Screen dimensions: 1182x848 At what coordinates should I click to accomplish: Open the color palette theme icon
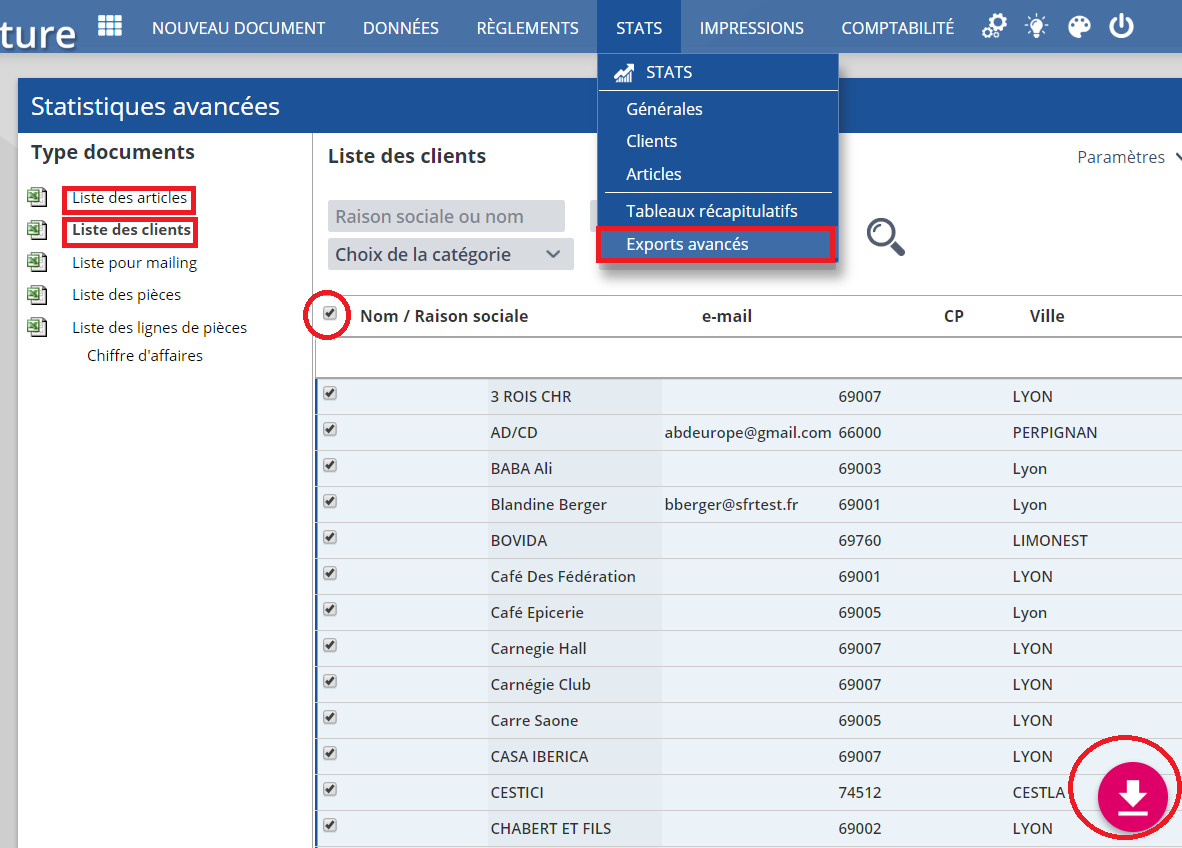click(1079, 27)
